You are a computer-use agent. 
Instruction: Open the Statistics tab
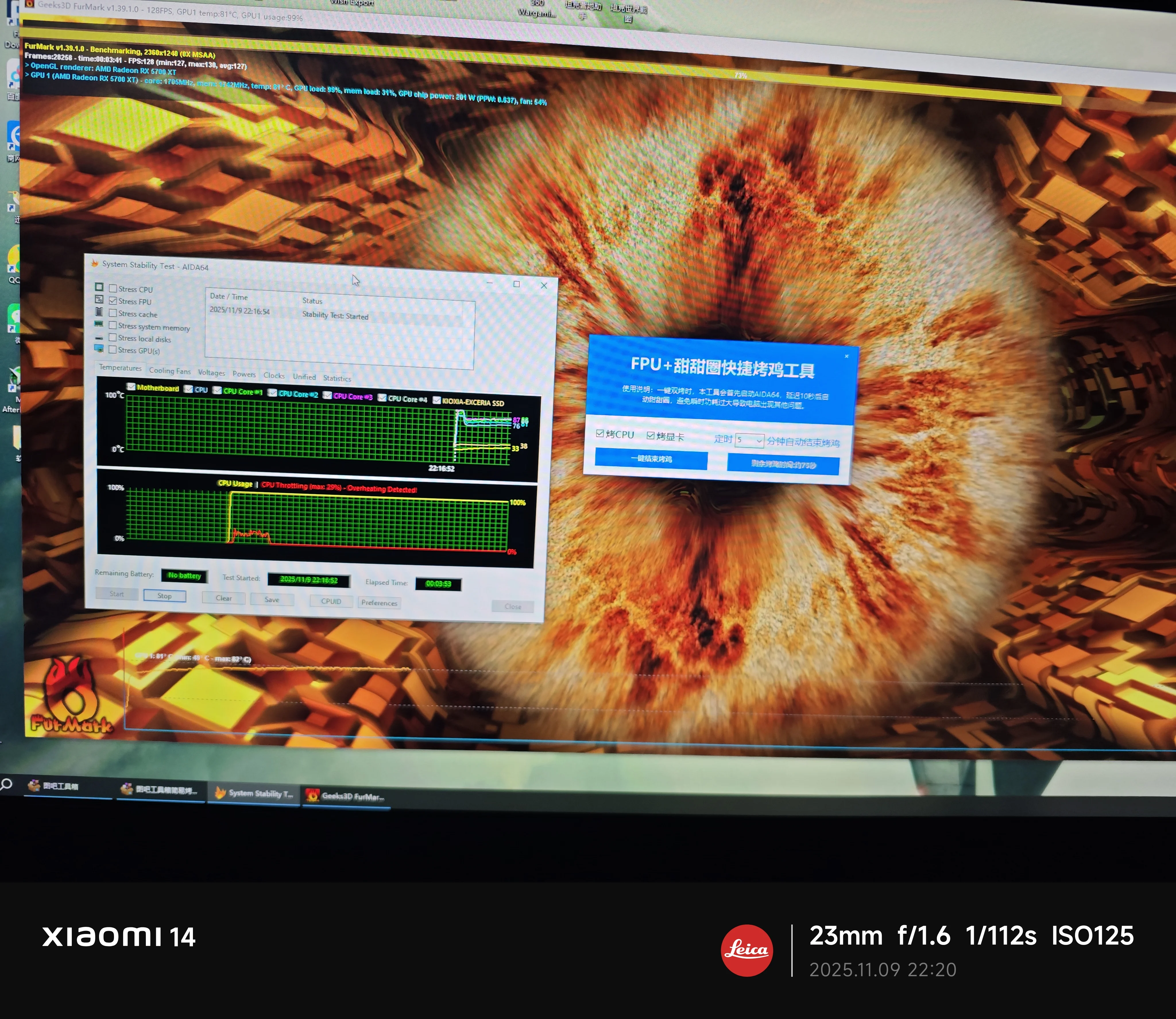[337, 378]
